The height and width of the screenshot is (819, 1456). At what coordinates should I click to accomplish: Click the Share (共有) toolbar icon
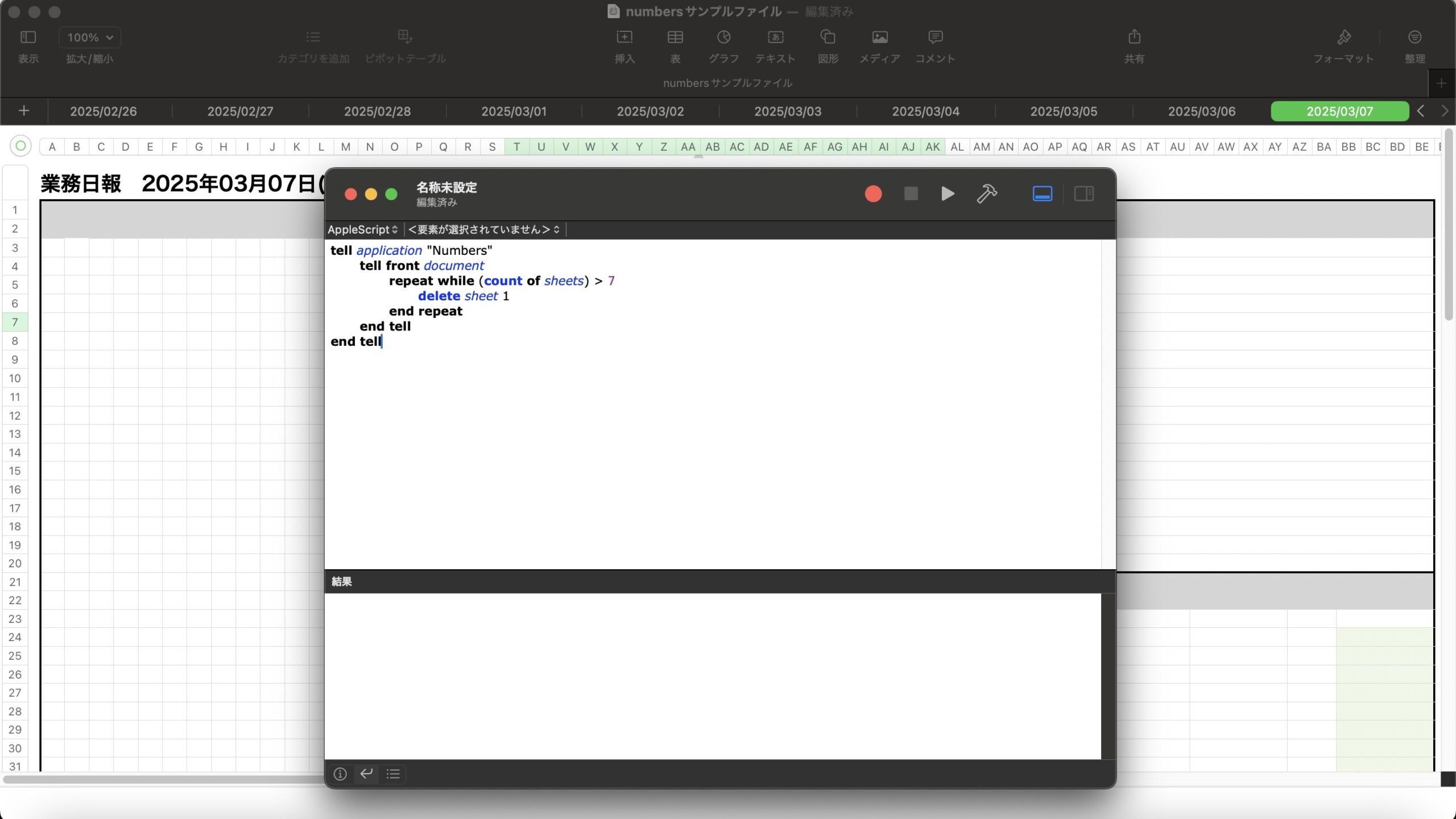point(1134,38)
